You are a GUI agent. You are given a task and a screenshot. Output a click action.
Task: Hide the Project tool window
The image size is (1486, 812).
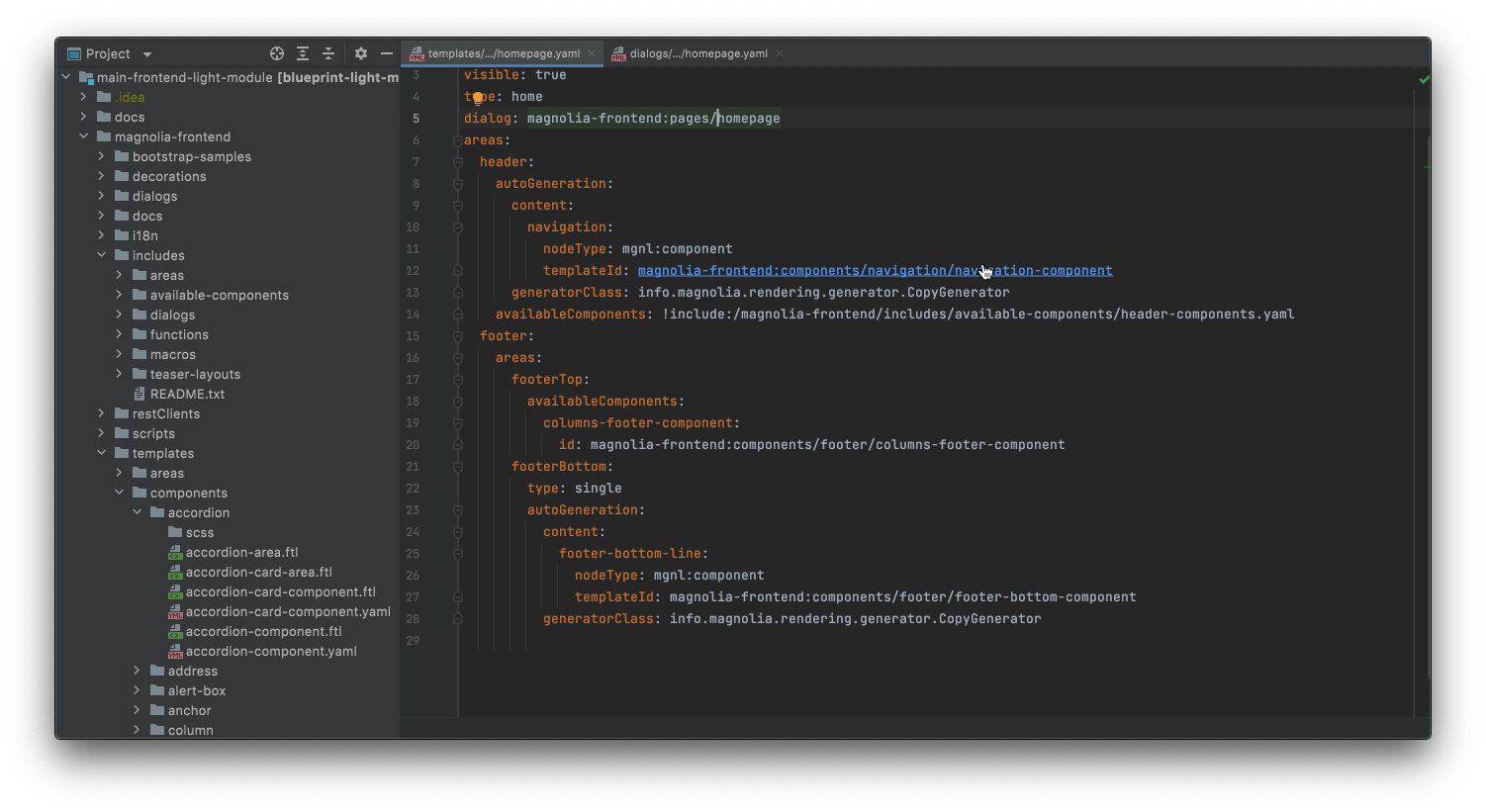pos(387,53)
